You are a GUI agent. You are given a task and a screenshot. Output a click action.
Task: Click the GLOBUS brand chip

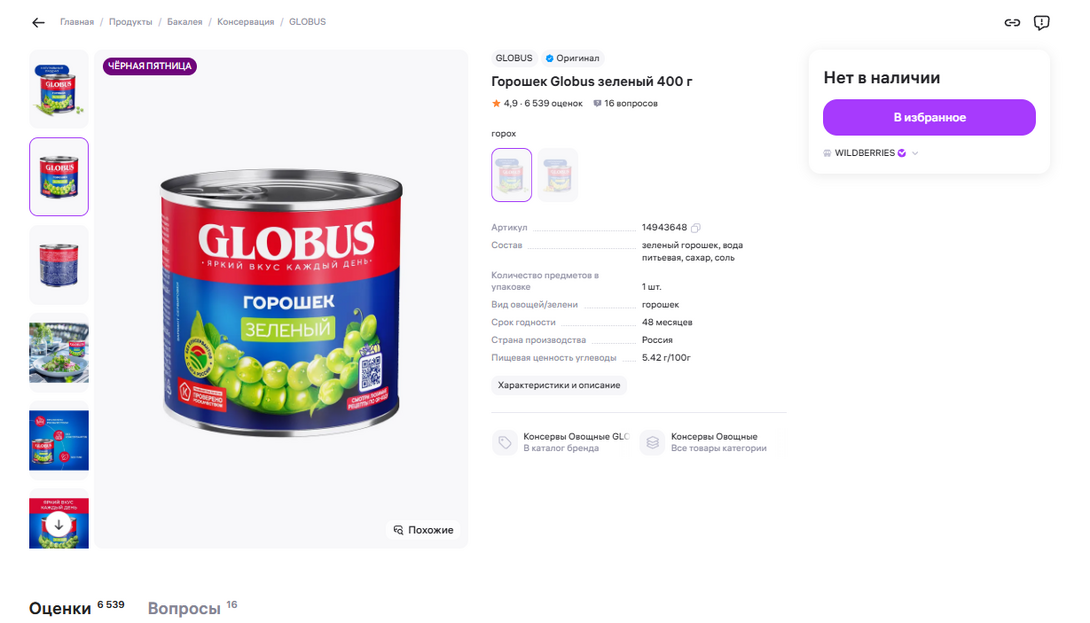[514, 58]
